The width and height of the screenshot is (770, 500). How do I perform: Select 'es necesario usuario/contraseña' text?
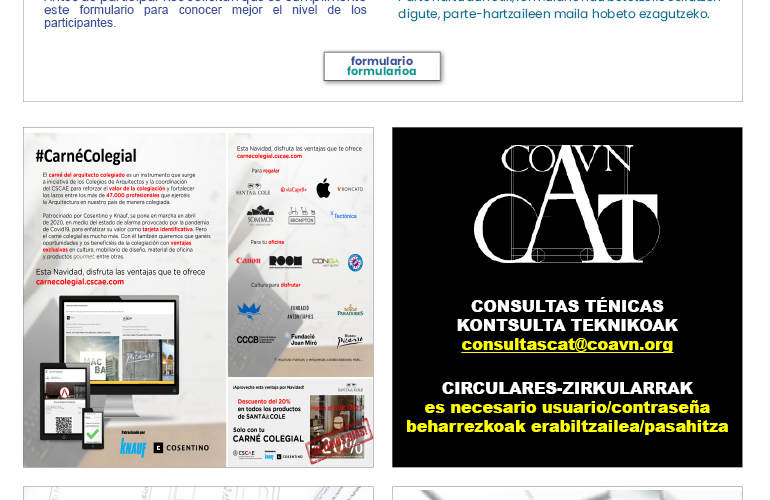(x=567, y=407)
